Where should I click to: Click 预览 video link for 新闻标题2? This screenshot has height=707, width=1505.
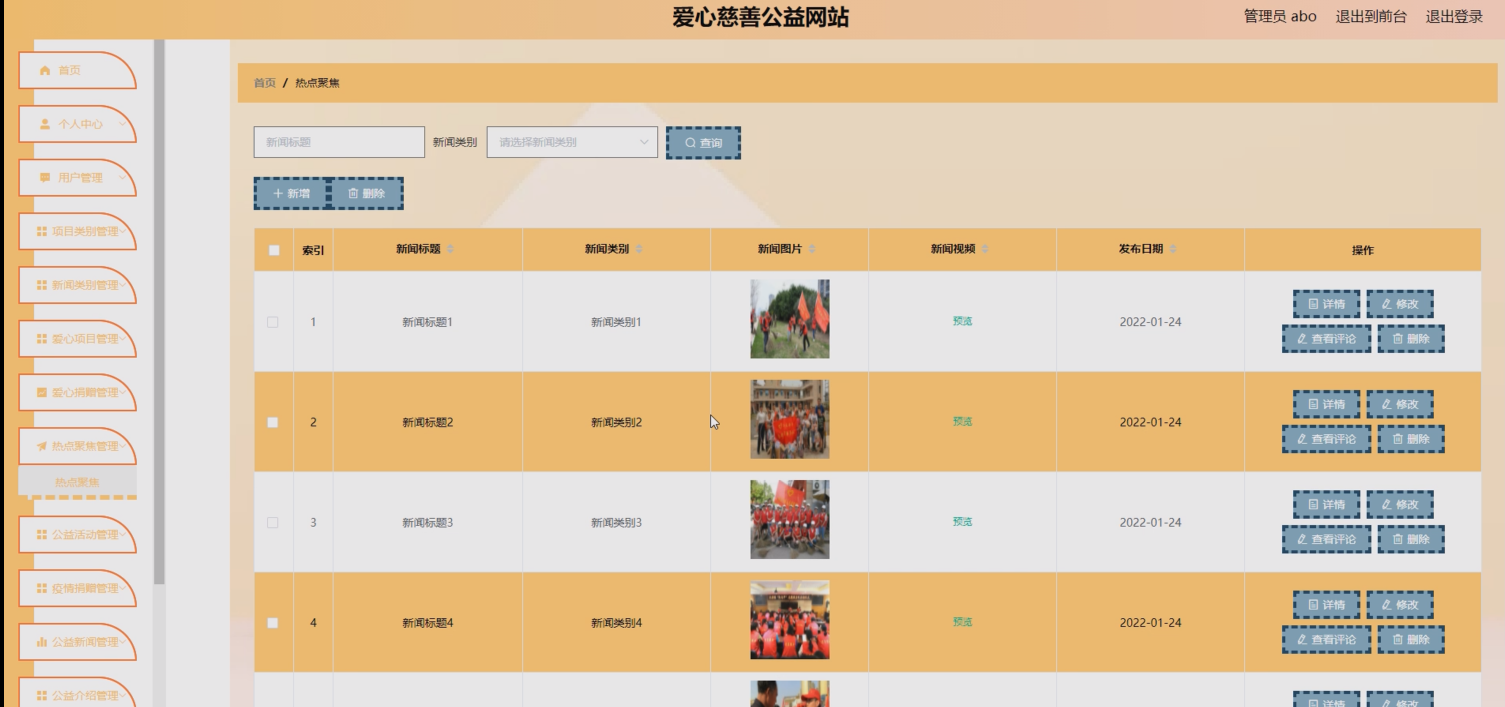962,421
